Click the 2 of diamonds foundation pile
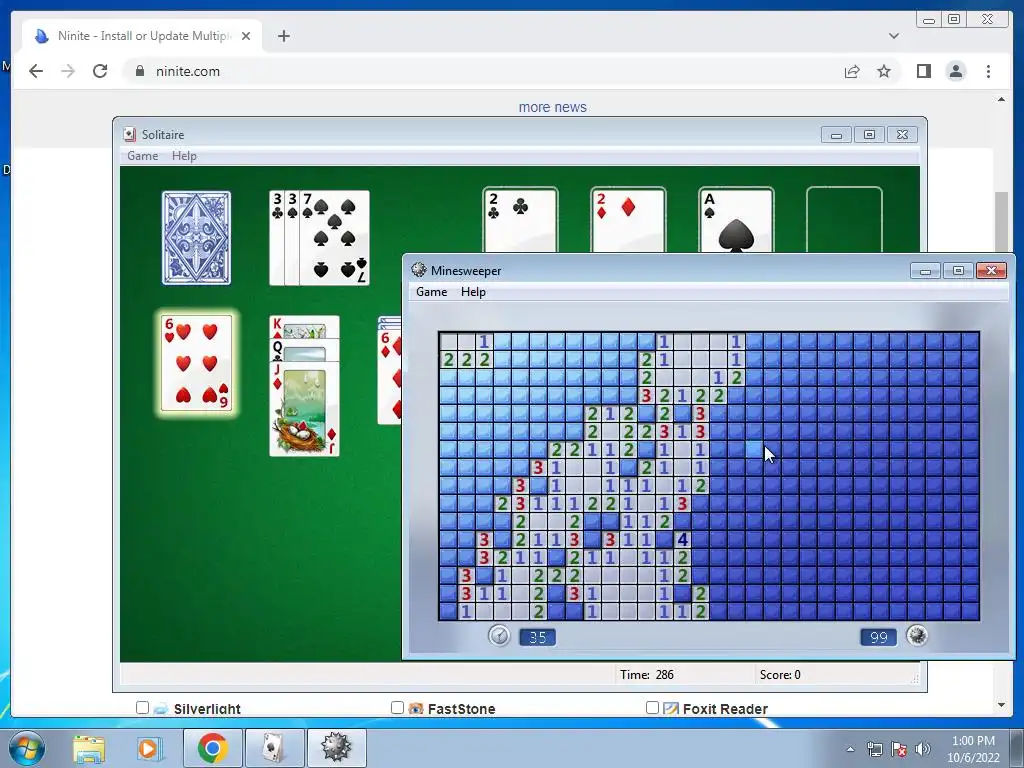The height and width of the screenshot is (768, 1024). [x=628, y=220]
